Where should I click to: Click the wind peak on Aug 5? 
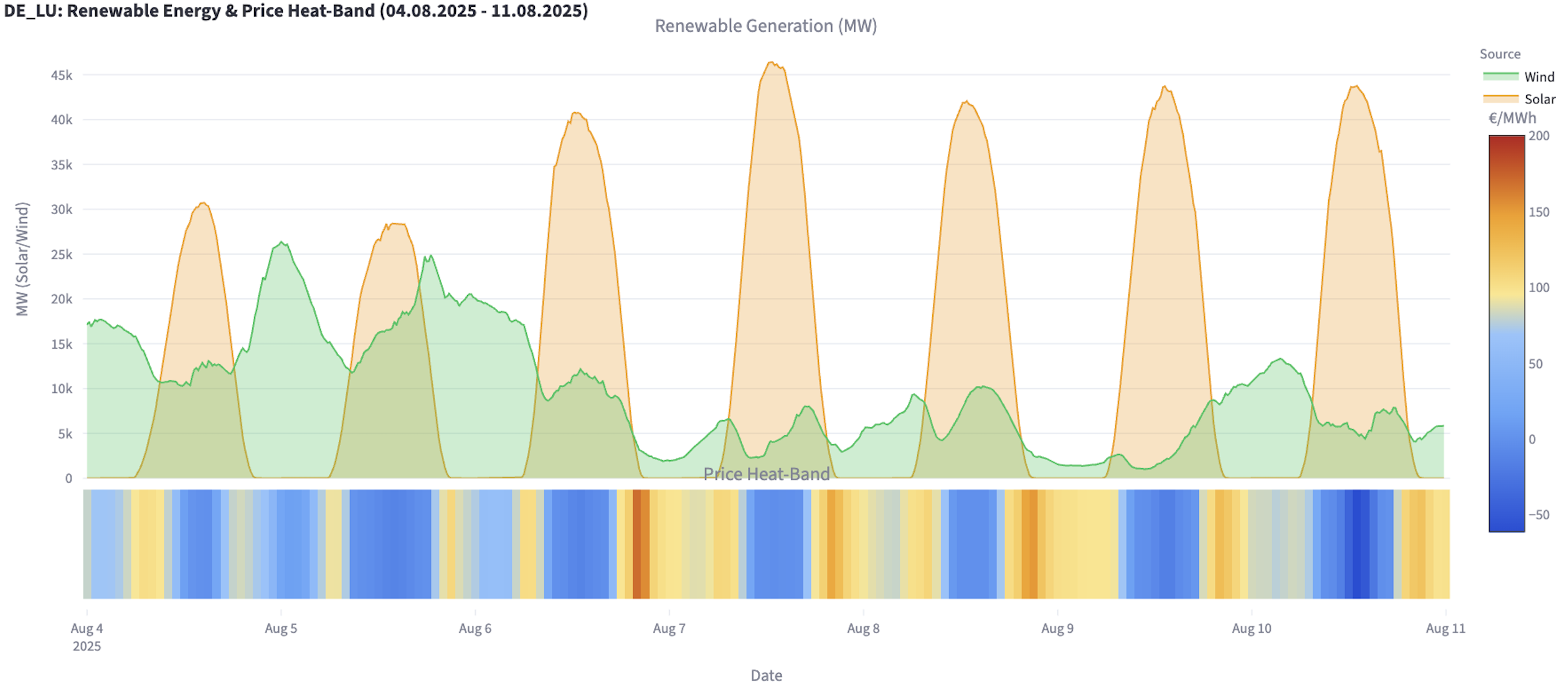click(x=281, y=242)
